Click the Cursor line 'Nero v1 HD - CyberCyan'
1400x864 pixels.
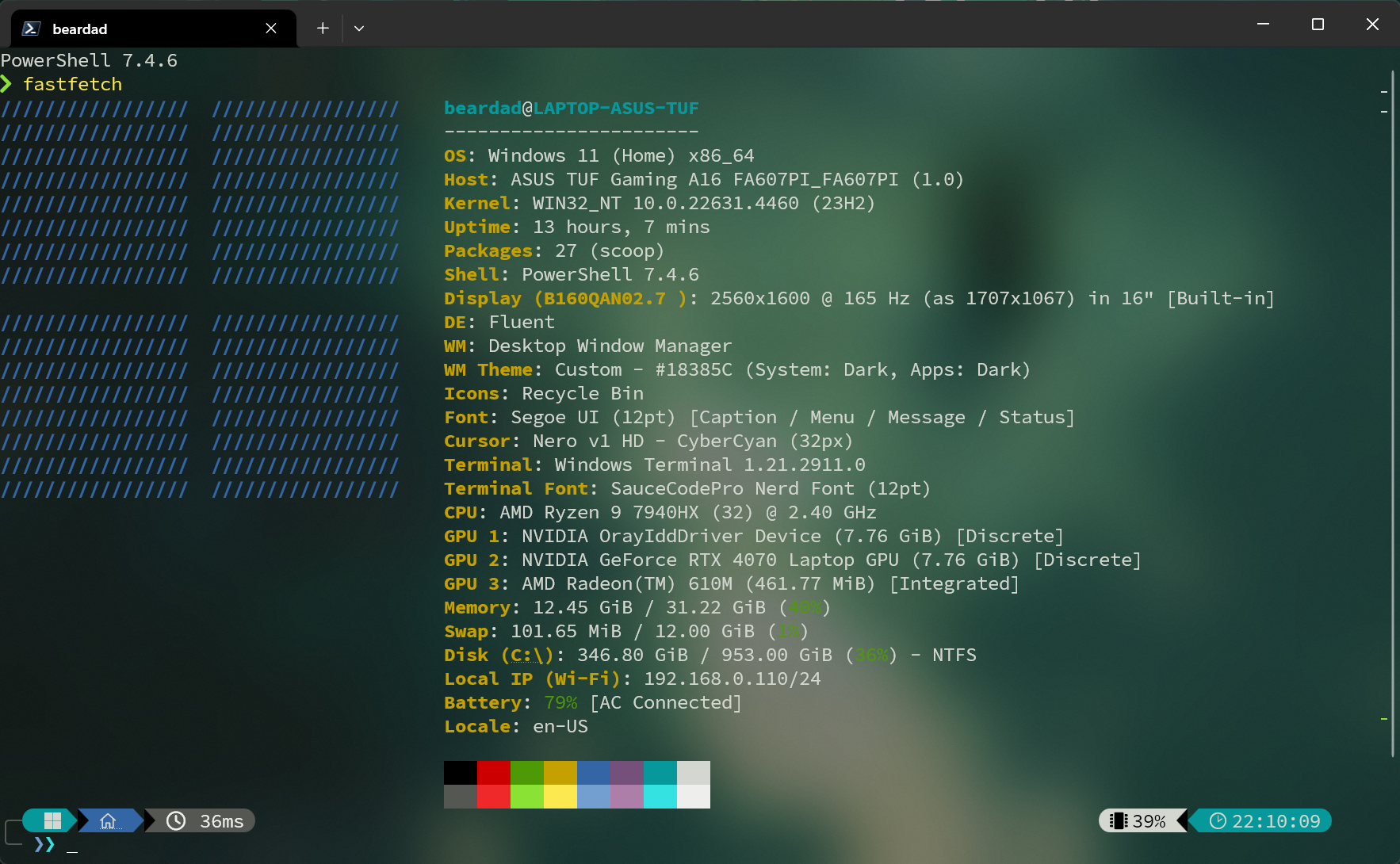pyautogui.click(x=648, y=441)
